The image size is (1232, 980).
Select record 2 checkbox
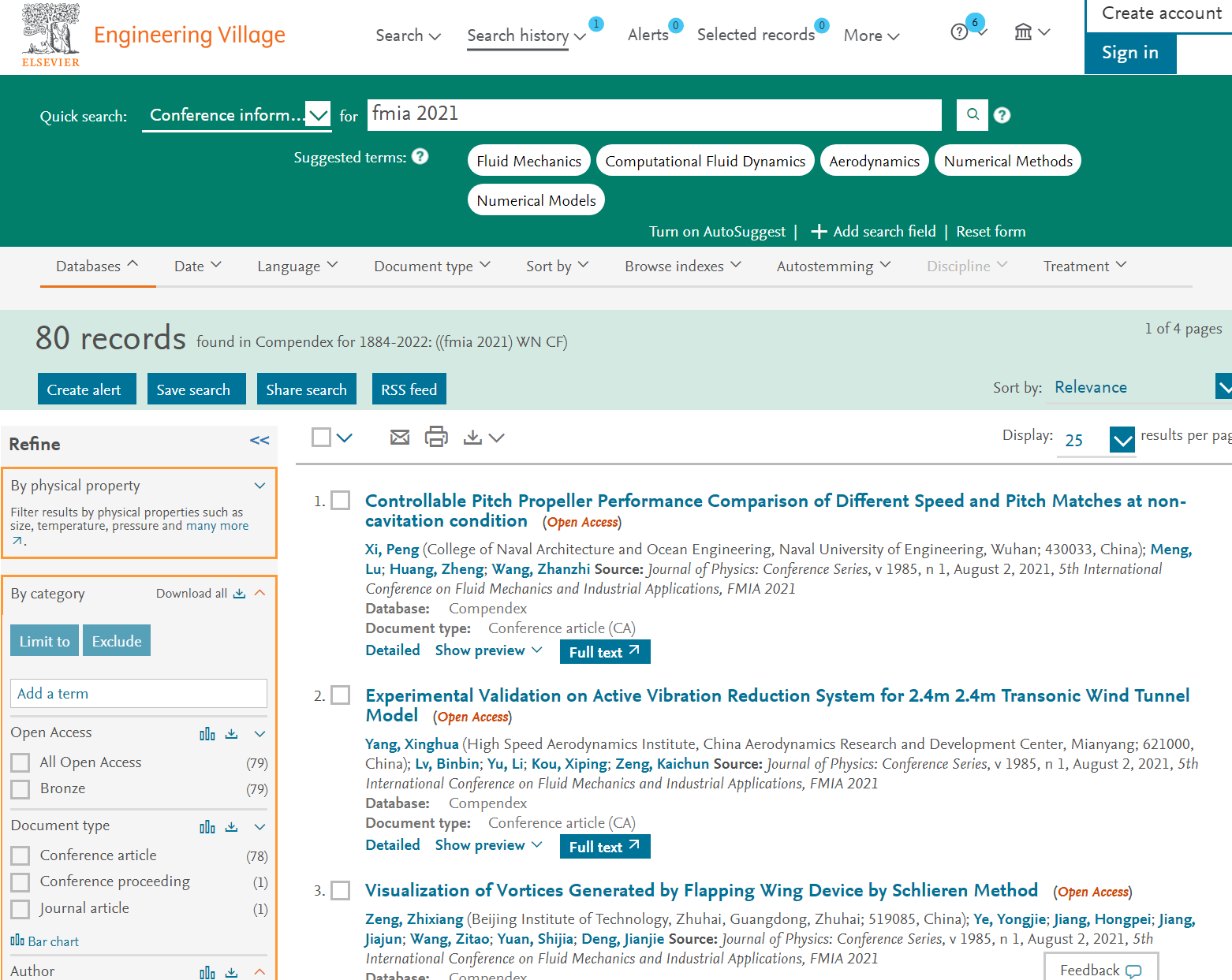[x=341, y=695]
